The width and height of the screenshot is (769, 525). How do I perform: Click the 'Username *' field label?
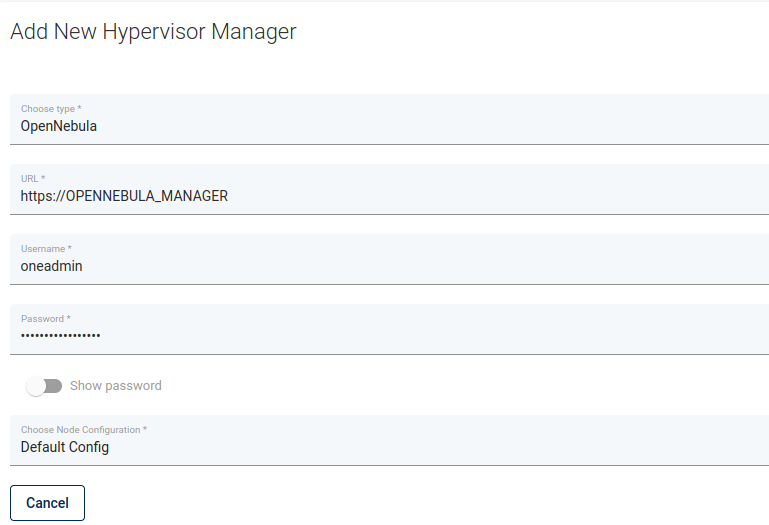coord(46,248)
